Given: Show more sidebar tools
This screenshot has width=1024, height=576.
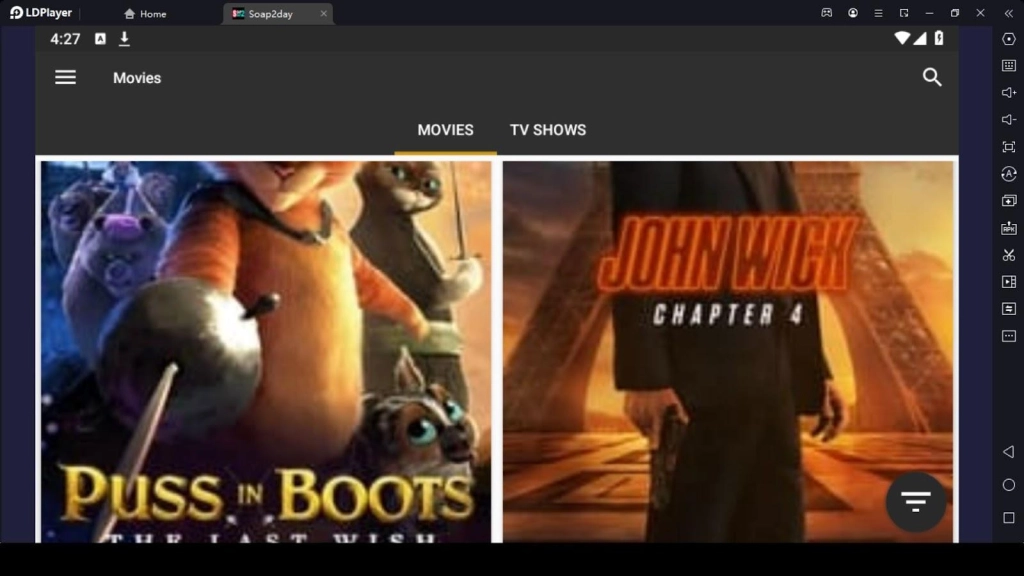Looking at the screenshot, I should (1008, 336).
